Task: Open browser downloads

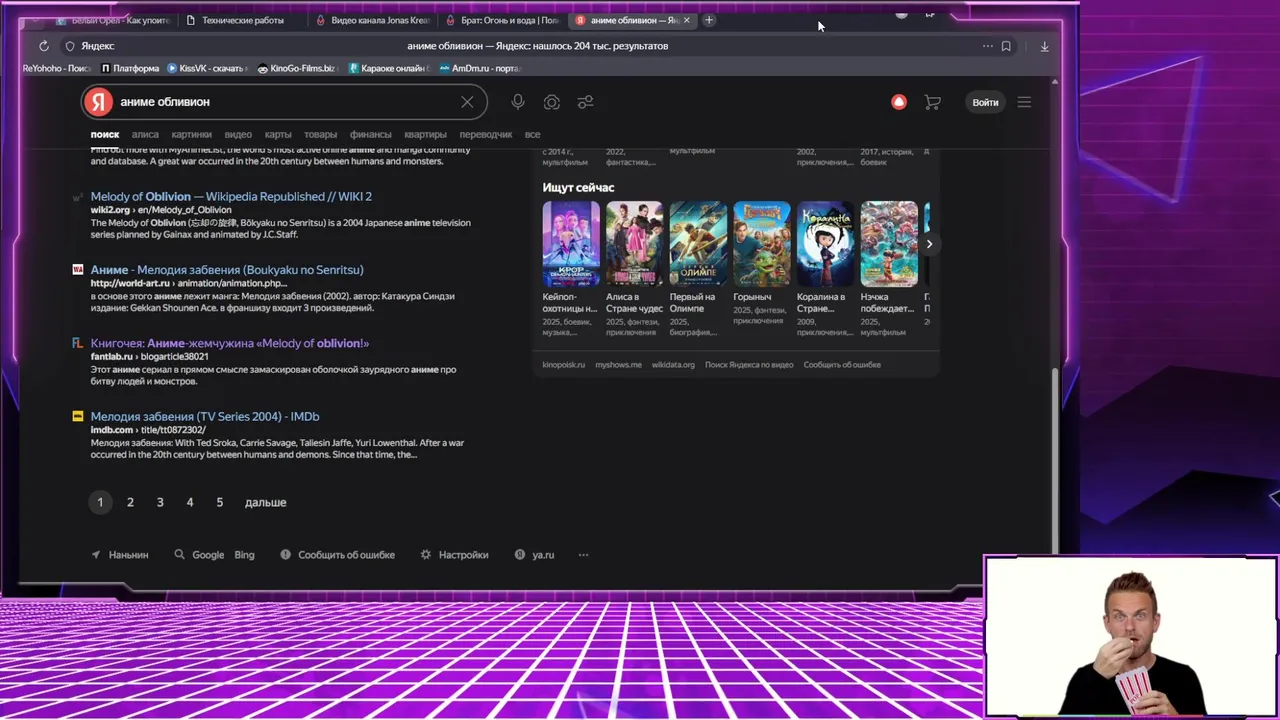Action: [1044, 46]
